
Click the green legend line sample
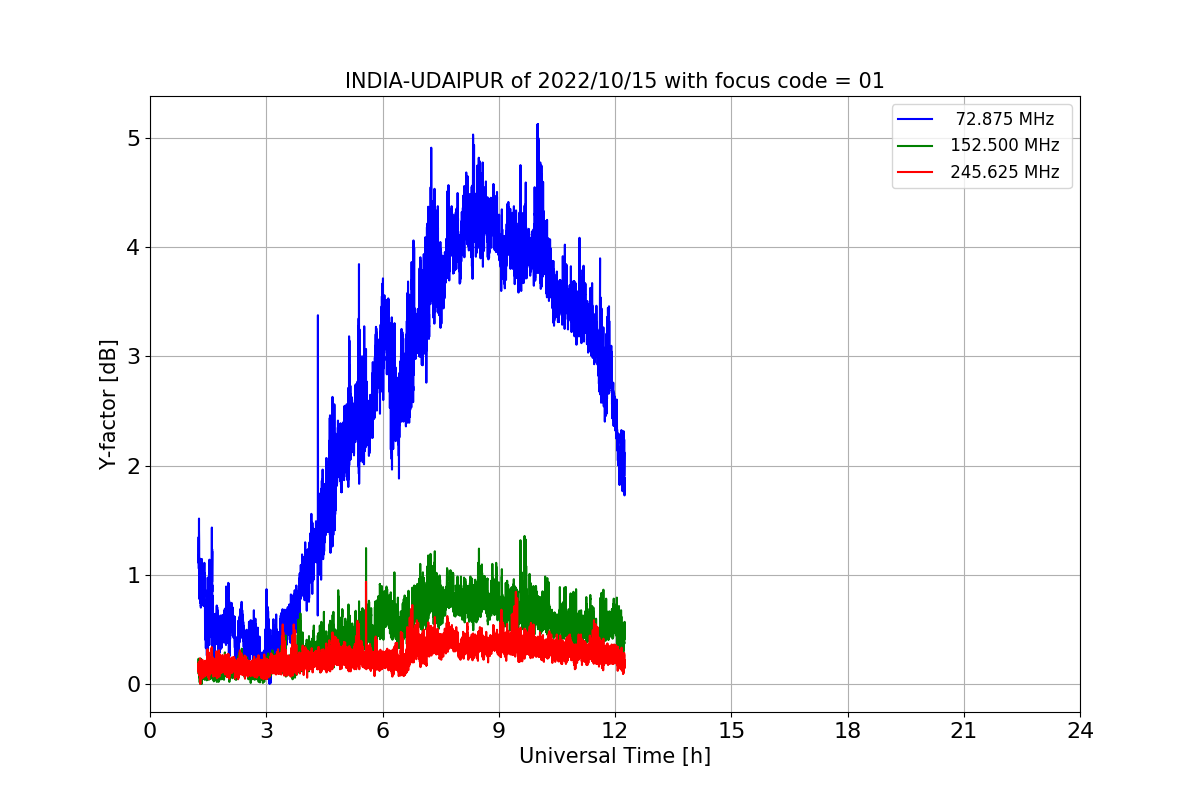point(915,146)
